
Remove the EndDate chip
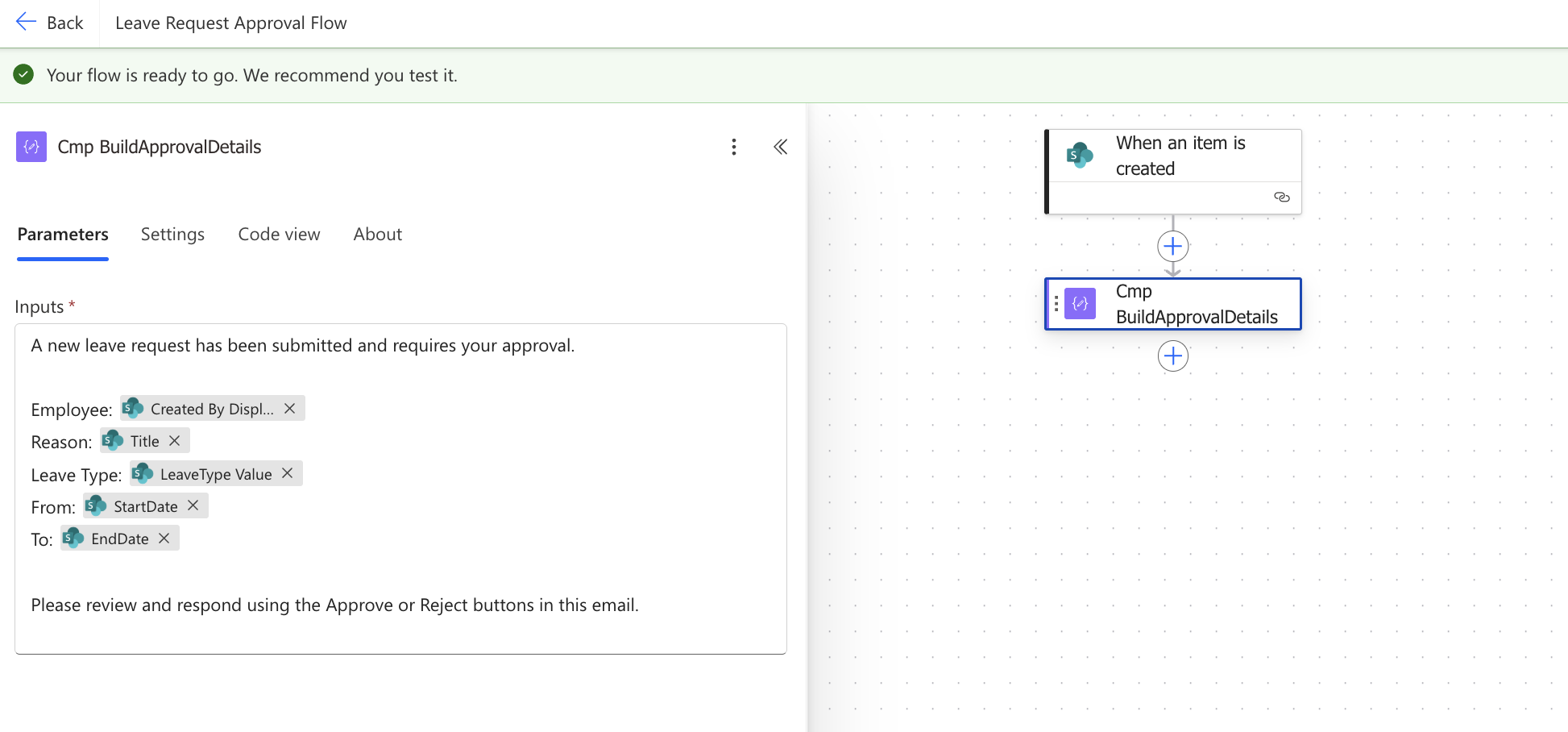(x=164, y=538)
